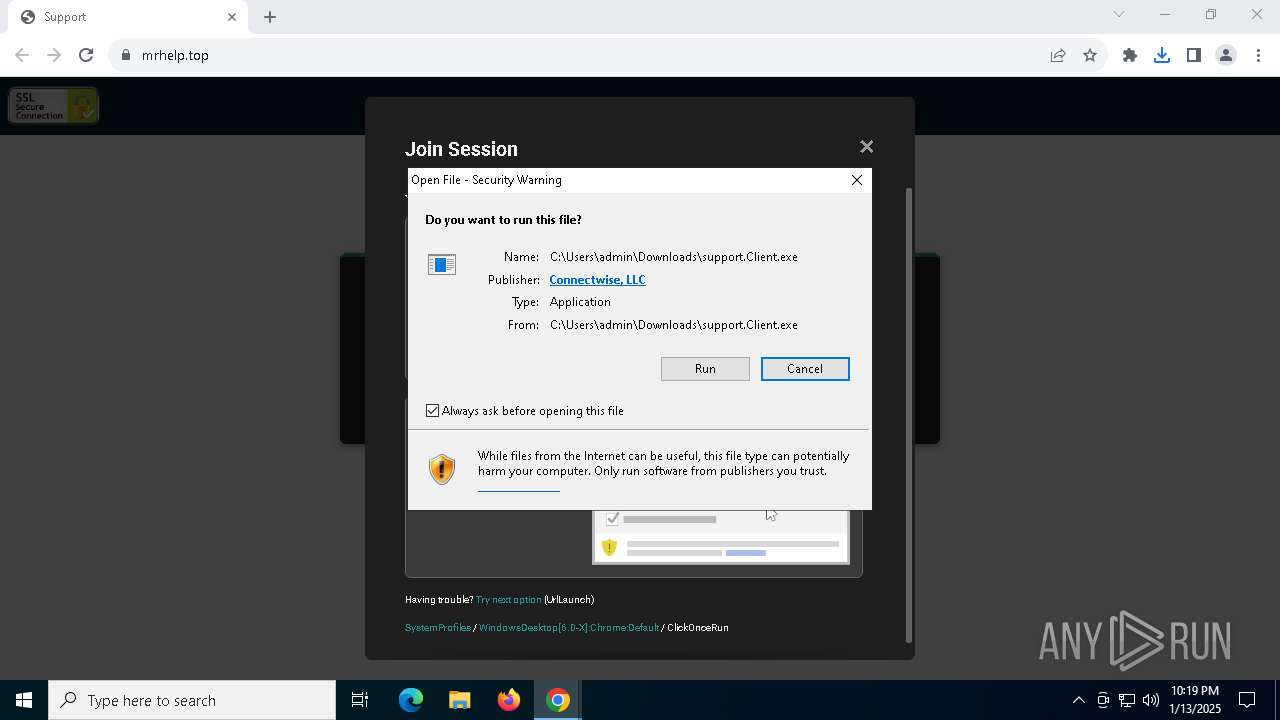The width and height of the screenshot is (1280, 720).
Task: Open File Explorer from taskbar
Action: (460, 700)
